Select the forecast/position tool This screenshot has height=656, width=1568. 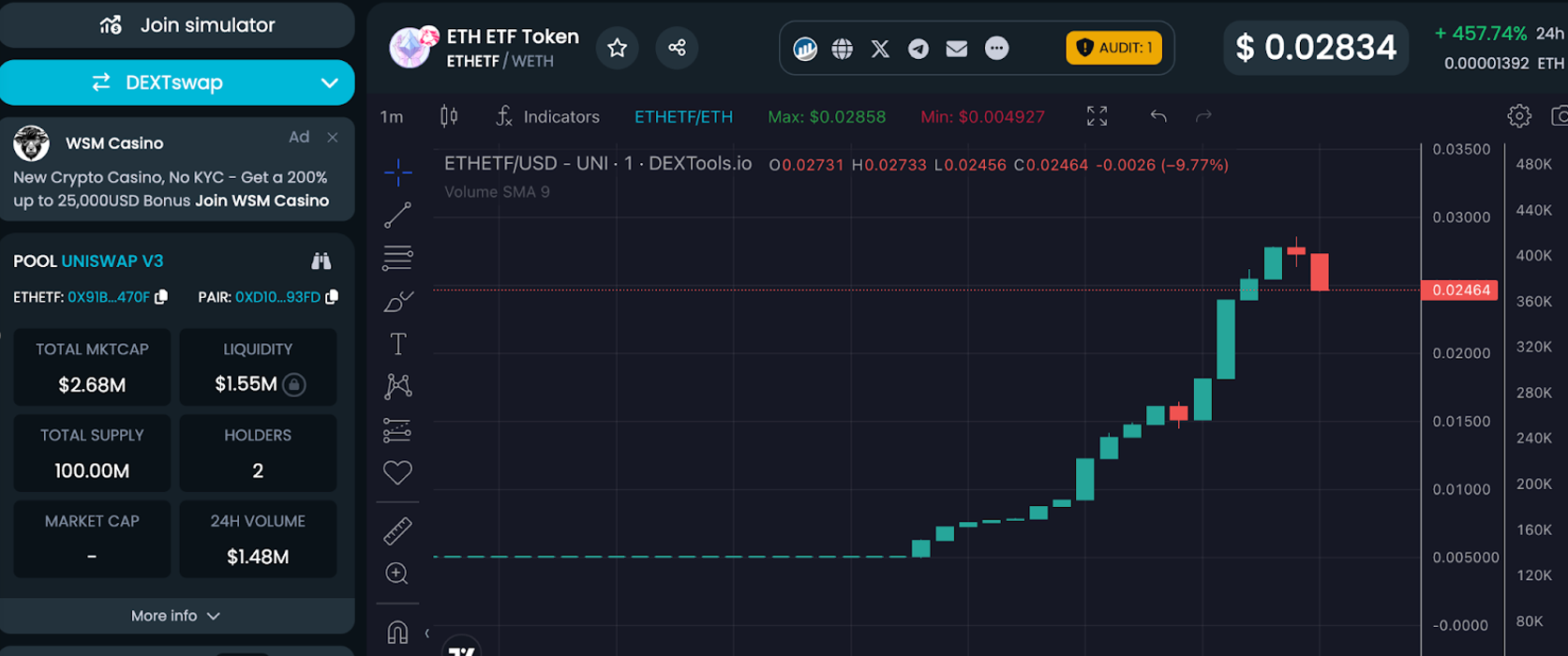(x=397, y=430)
